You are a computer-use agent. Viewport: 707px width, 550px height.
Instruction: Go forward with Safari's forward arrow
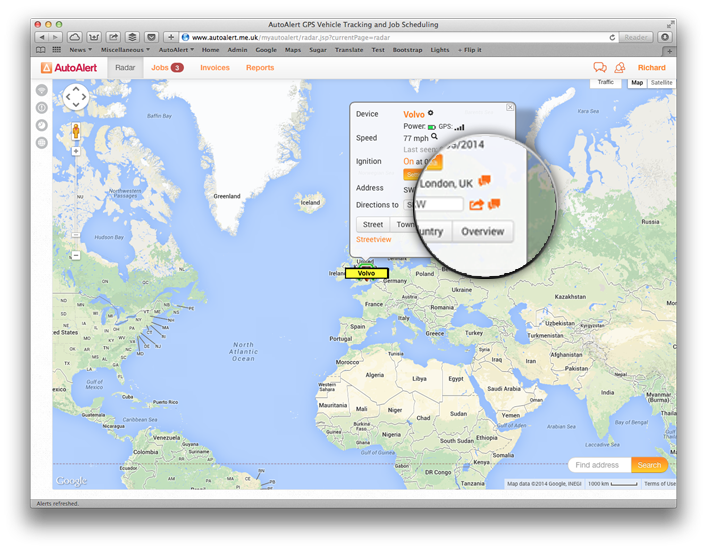[x=55, y=37]
